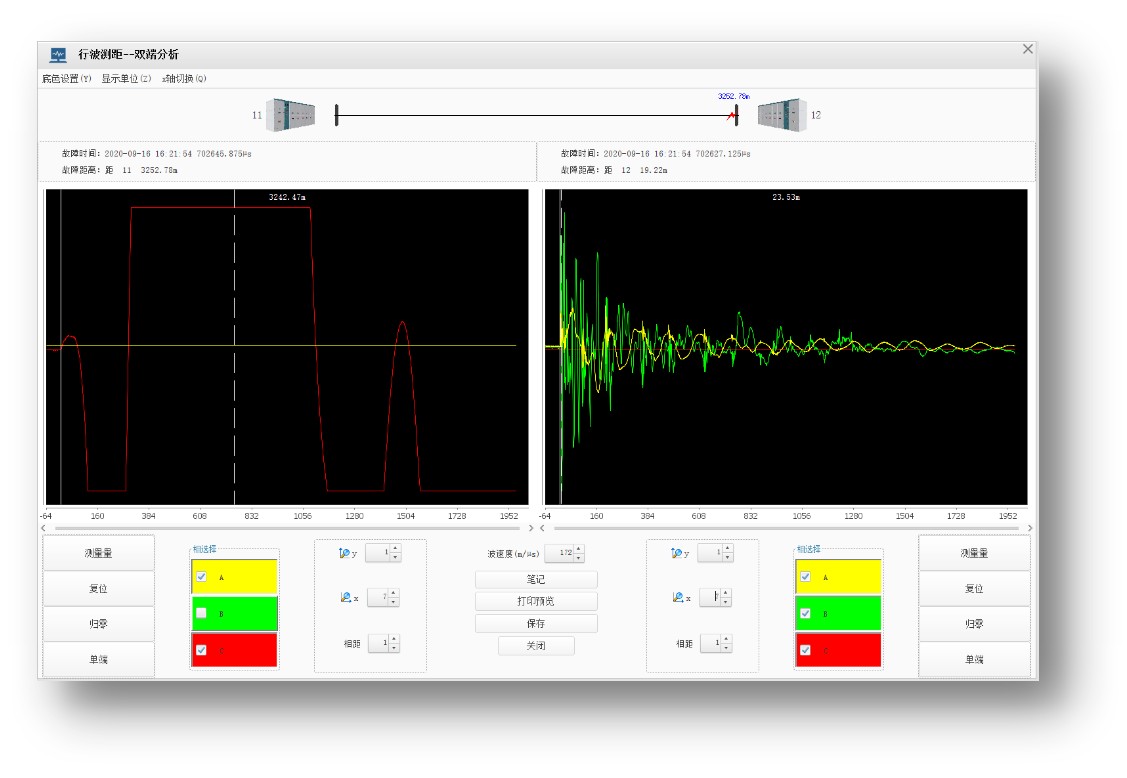
Task: Click station 12 相距 value field
Action: [x=711, y=644]
